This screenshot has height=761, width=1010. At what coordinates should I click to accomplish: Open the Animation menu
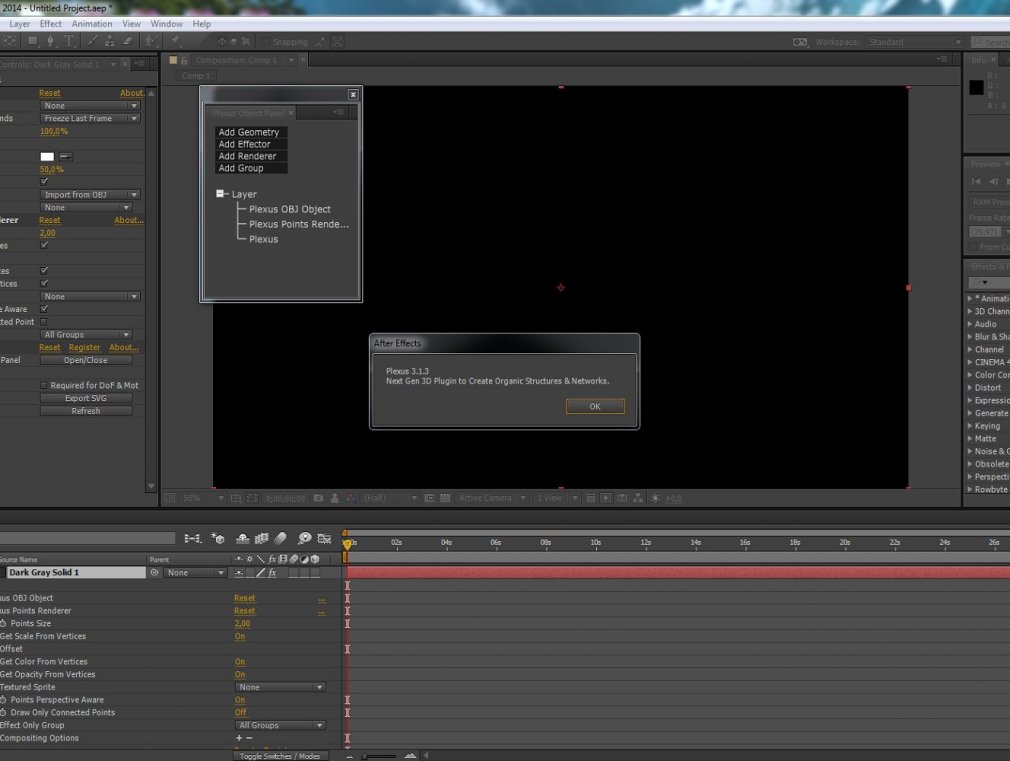point(91,24)
